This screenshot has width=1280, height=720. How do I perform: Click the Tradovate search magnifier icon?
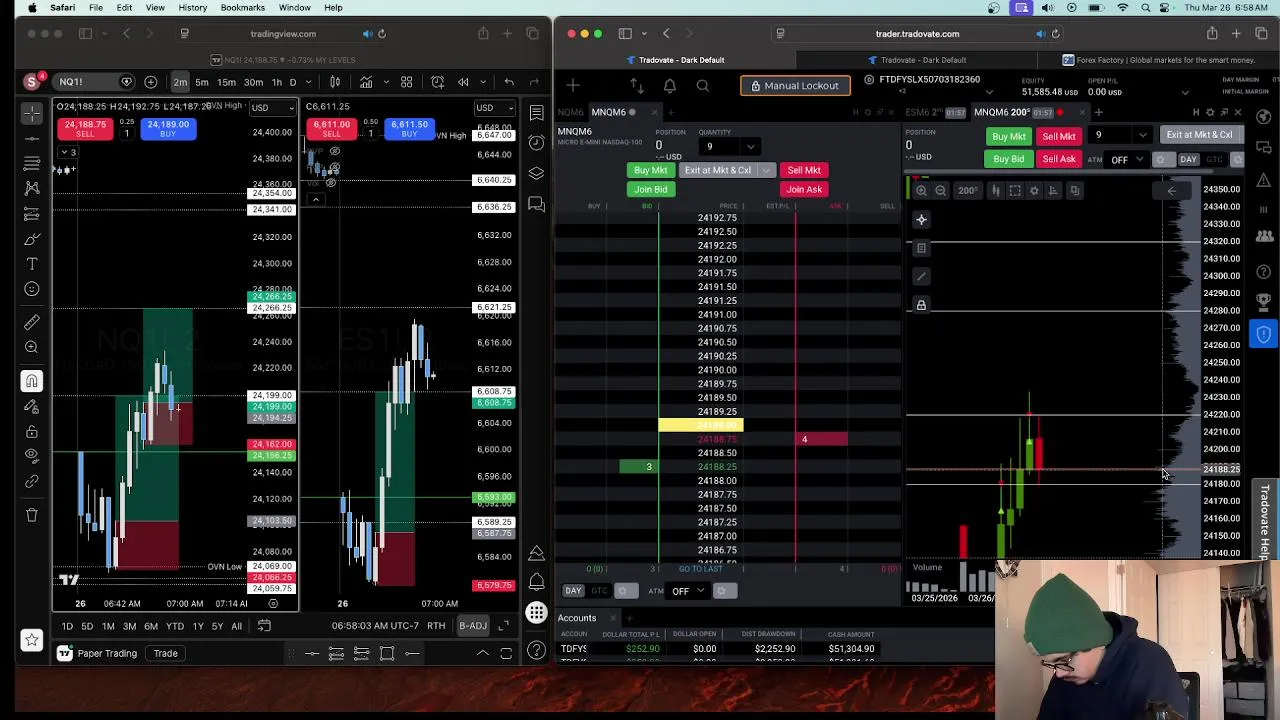[702, 86]
